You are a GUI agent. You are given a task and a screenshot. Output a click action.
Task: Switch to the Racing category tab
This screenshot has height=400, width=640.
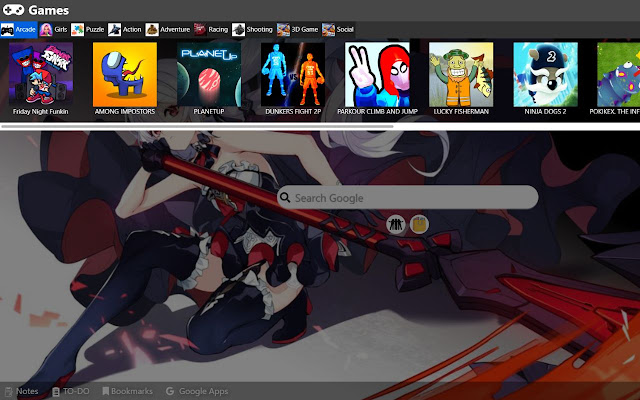(x=211, y=29)
